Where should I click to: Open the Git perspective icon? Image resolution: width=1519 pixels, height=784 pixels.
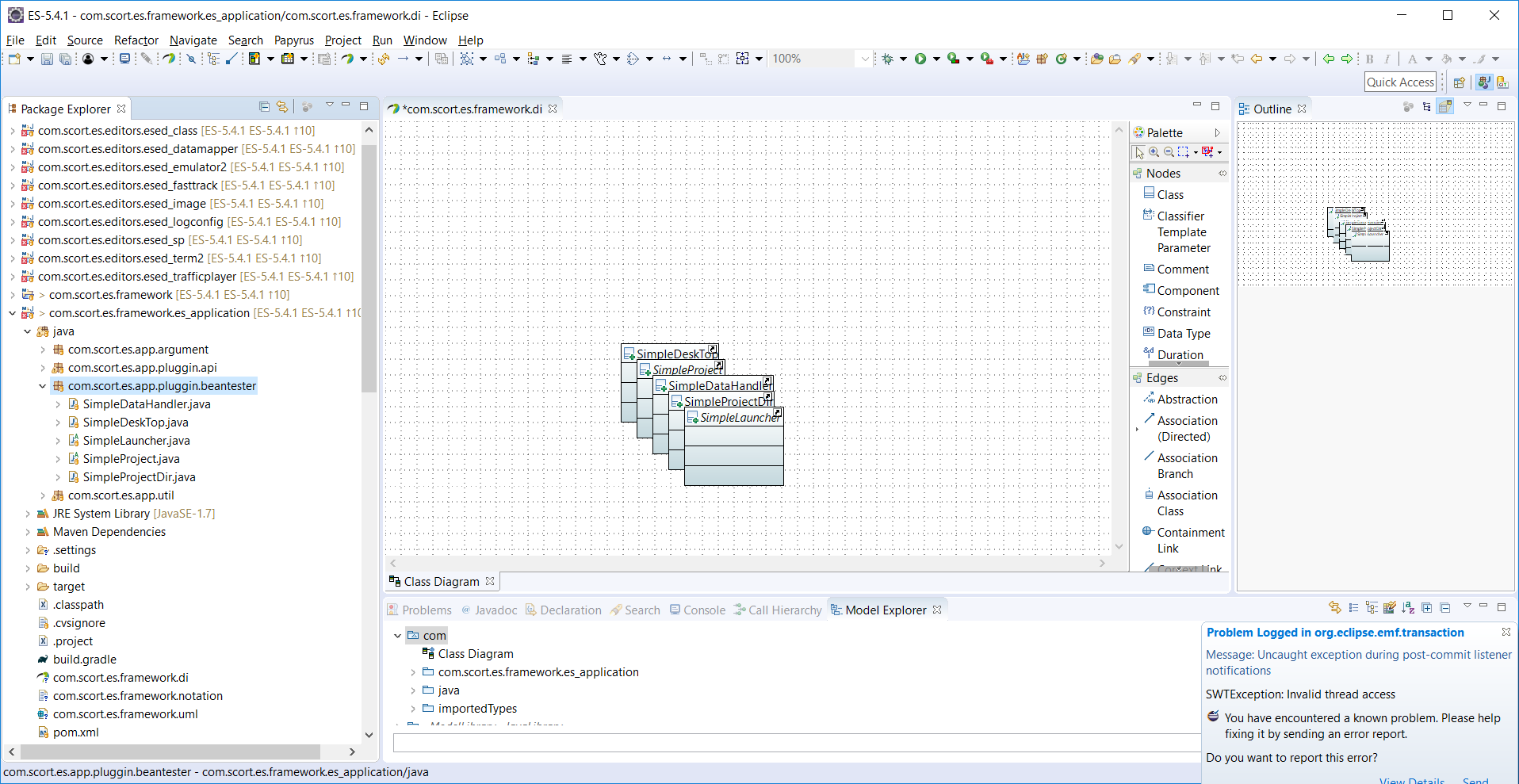tap(1502, 82)
